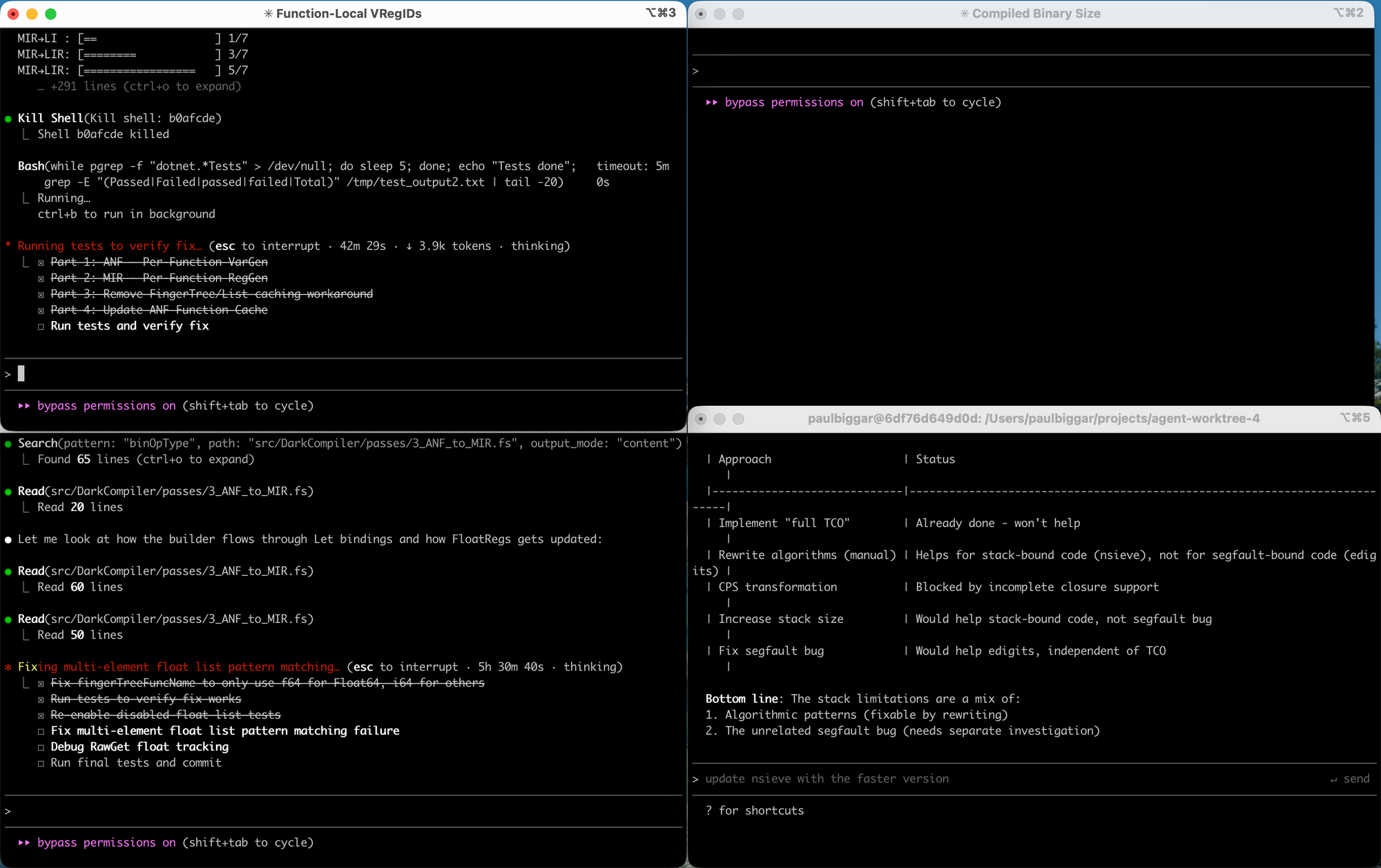This screenshot has width=1381, height=868.
Task: Check the Debug RawGet float tracking item
Action: pos(41,747)
